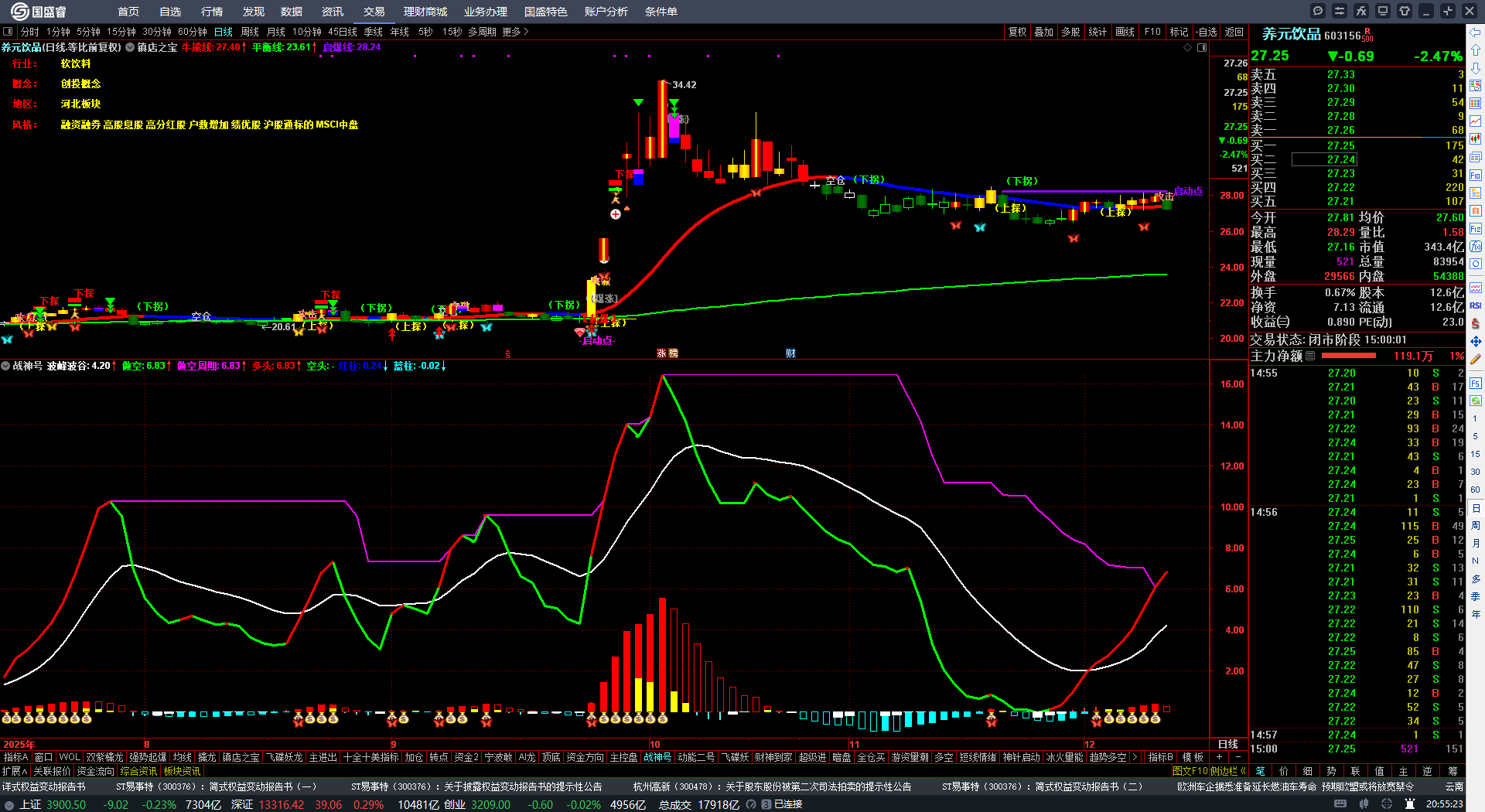Click the down arrow next stock icon
The image size is (1485, 812).
click(x=1476, y=68)
